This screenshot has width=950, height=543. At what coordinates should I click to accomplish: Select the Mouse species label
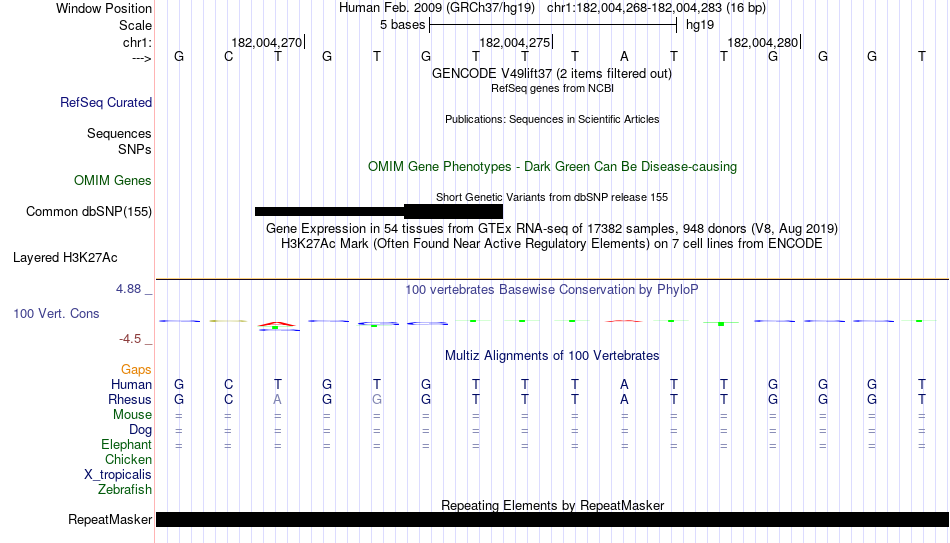pos(132,415)
